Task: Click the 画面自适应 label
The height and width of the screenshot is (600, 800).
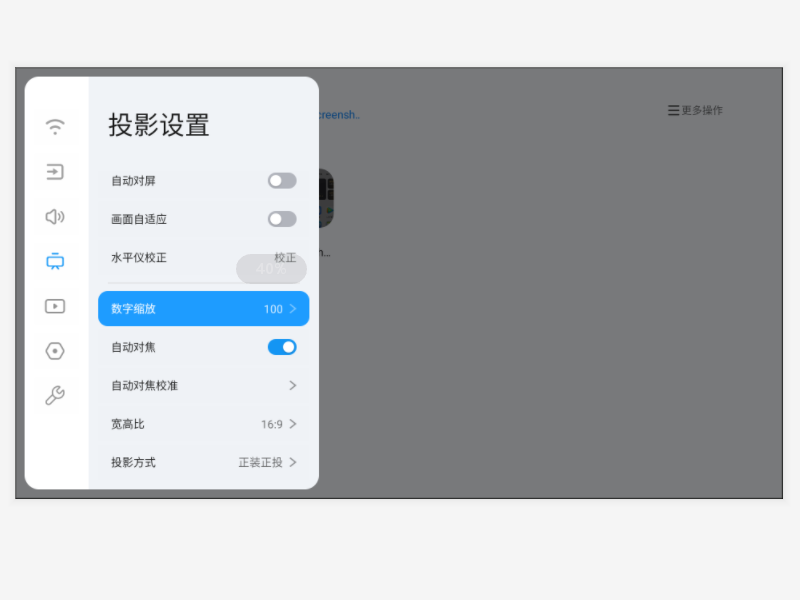Action: coord(139,219)
